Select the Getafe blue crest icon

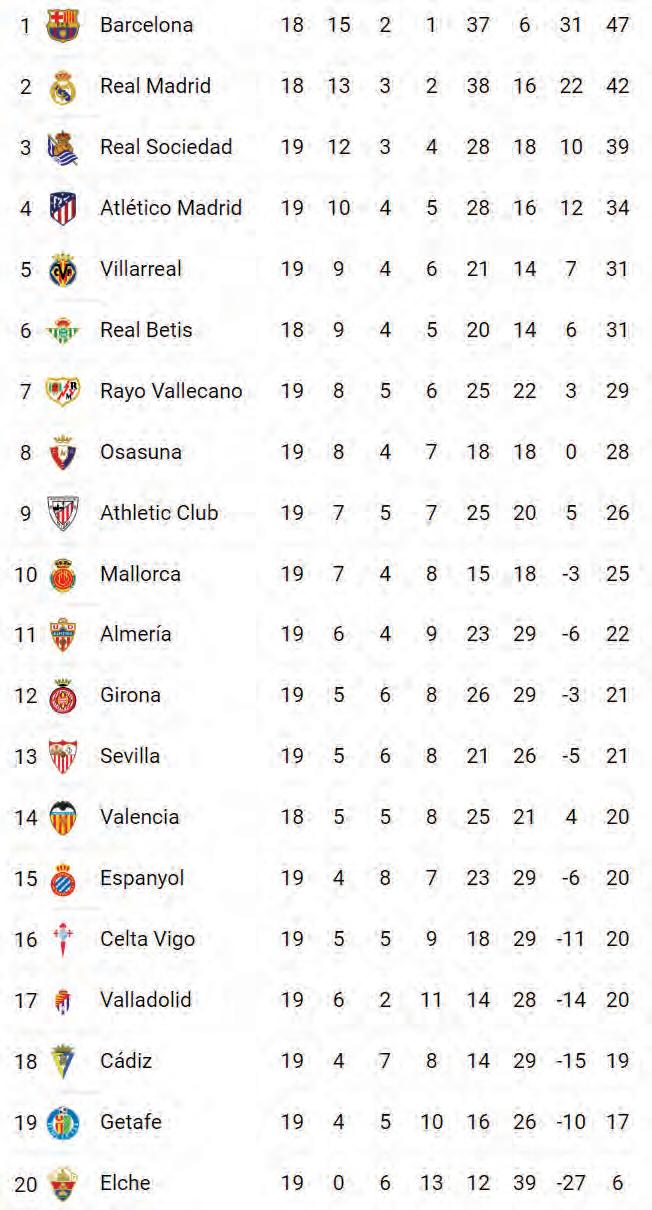[62, 1123]
